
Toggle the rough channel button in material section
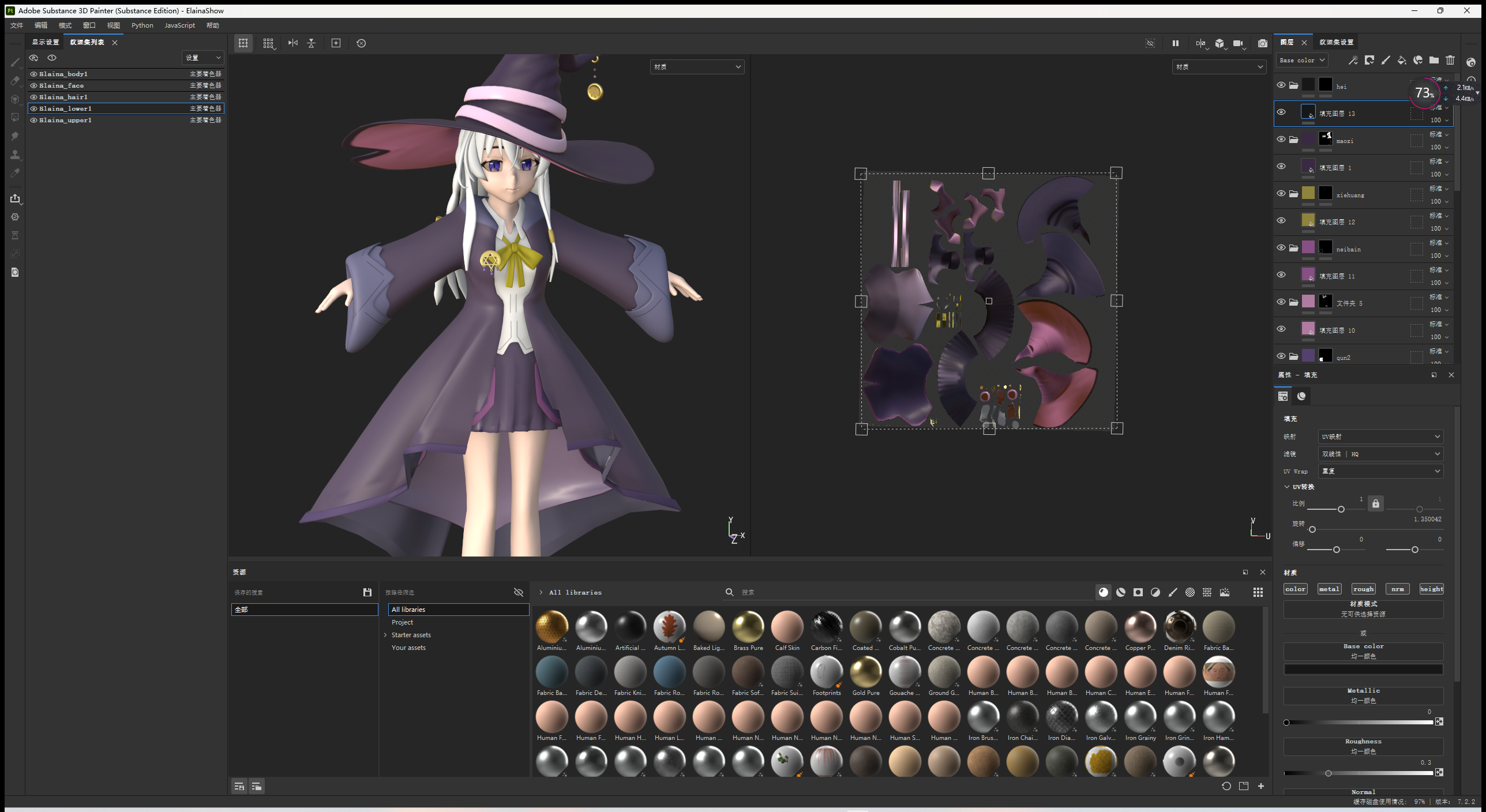click(1363, 589)
